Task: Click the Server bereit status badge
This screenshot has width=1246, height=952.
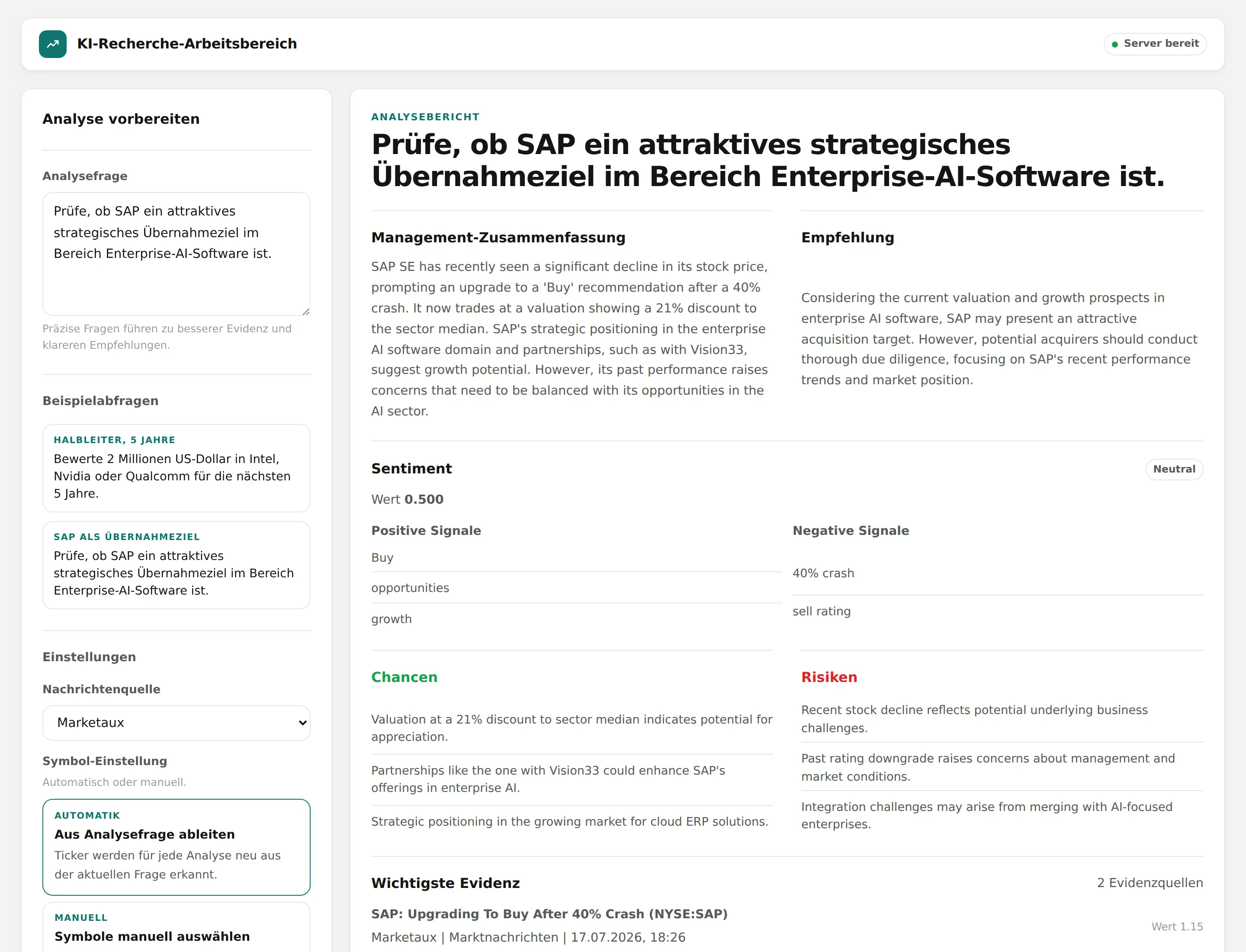Action: pos(1155,44)
